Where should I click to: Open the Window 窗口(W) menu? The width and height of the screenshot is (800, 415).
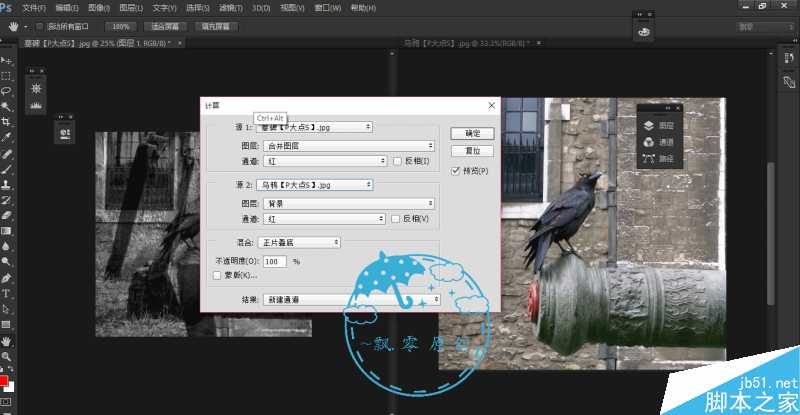point(328,8)
